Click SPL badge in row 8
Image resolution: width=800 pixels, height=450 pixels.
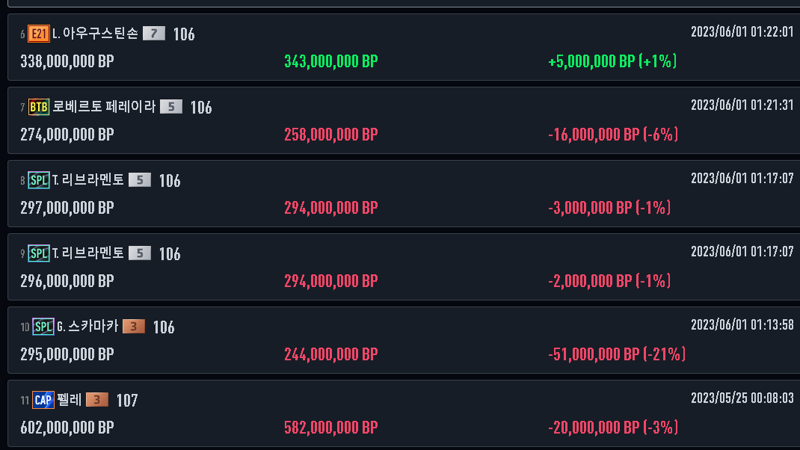click(38, 180)
